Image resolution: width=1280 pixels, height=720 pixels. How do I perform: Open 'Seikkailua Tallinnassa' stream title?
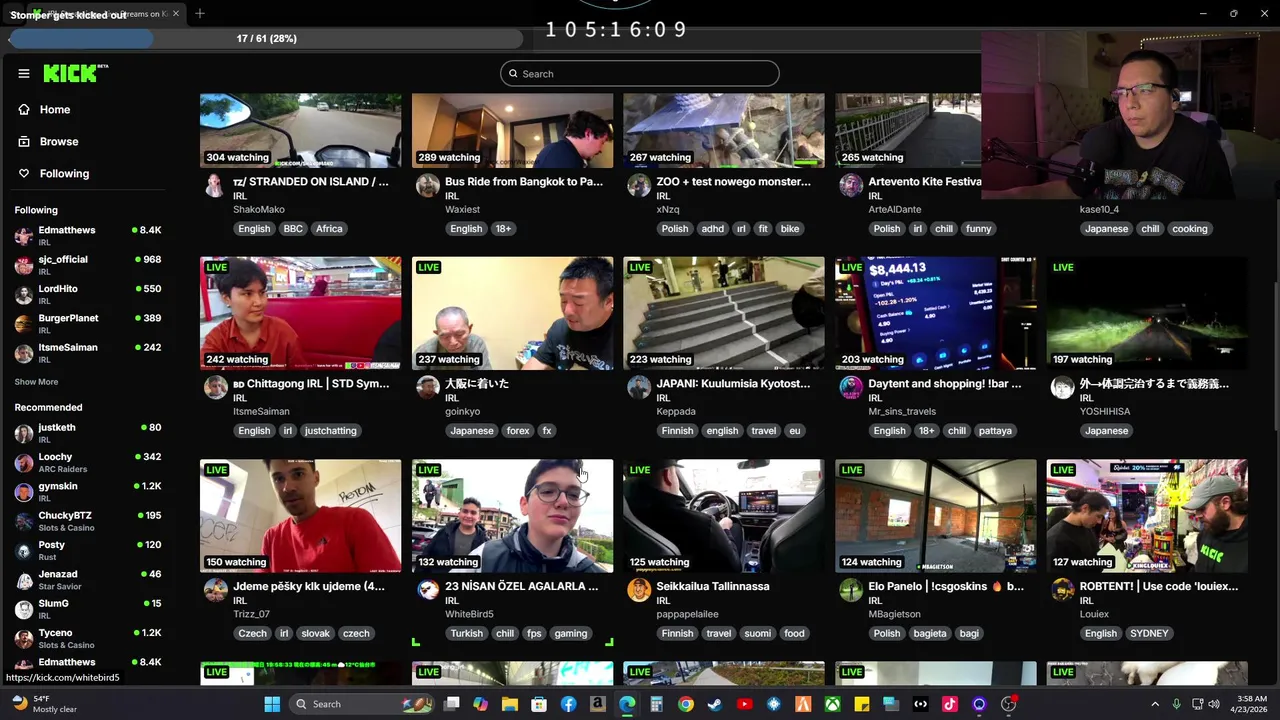[713, 586]
